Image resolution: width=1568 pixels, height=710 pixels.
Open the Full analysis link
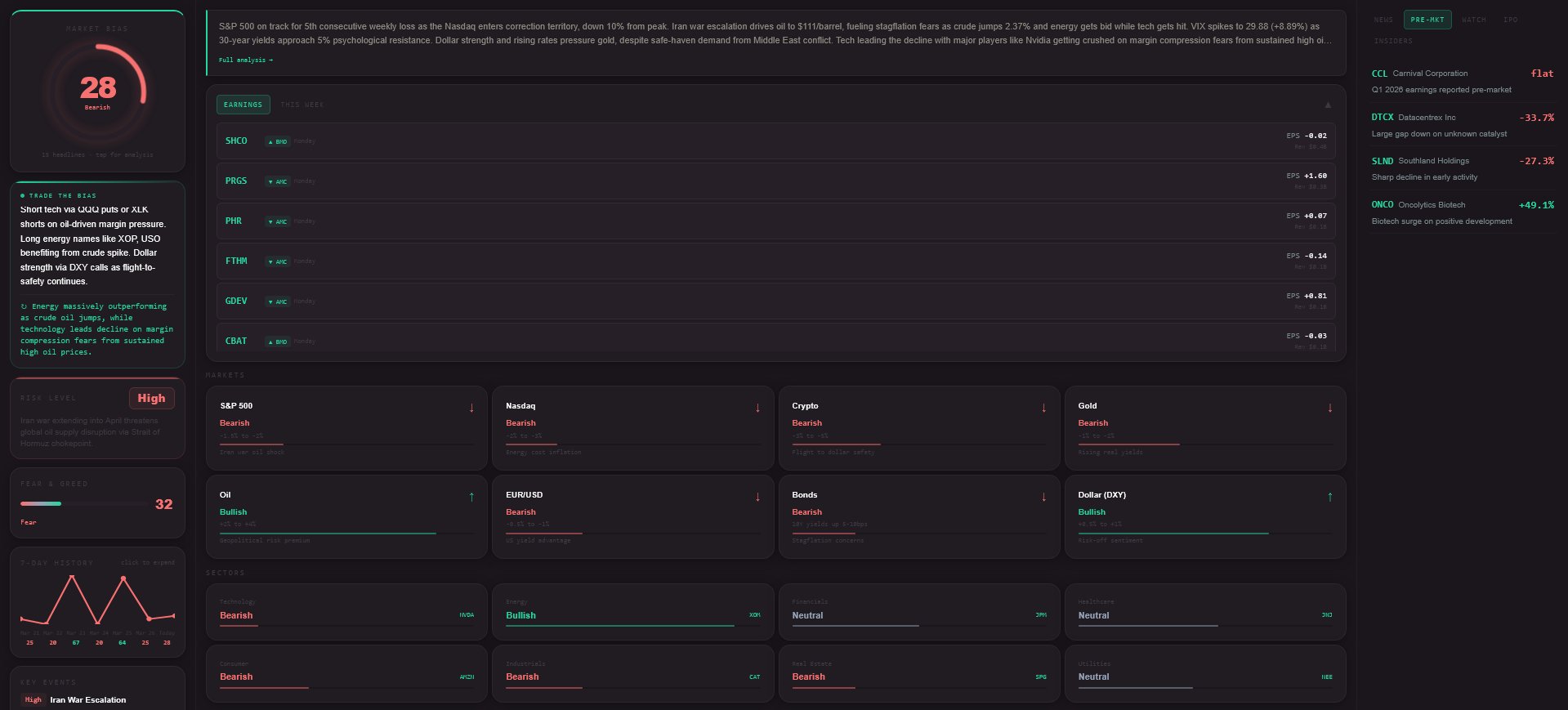point(245,60)
